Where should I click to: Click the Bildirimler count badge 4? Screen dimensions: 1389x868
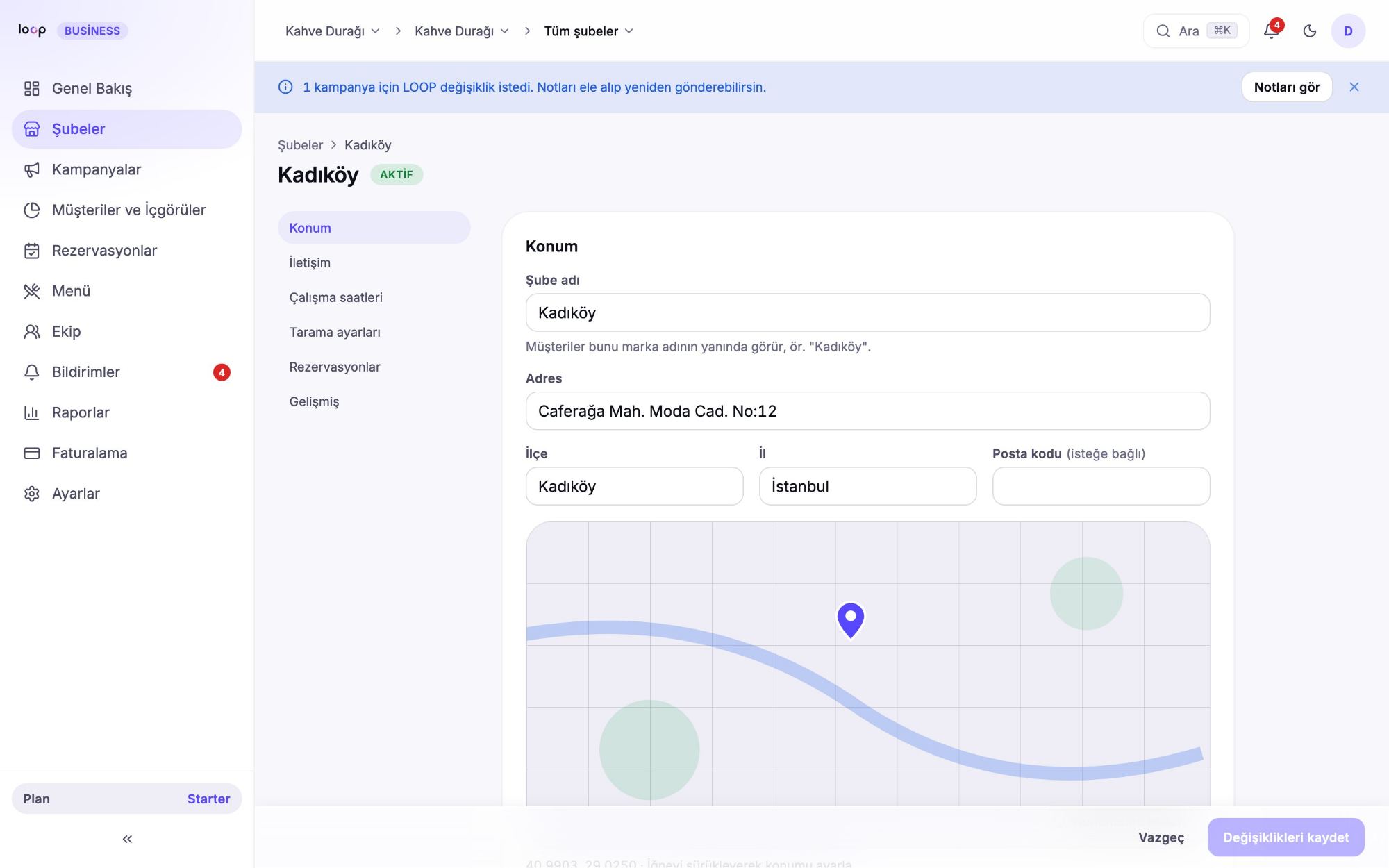tap(222, 372)
